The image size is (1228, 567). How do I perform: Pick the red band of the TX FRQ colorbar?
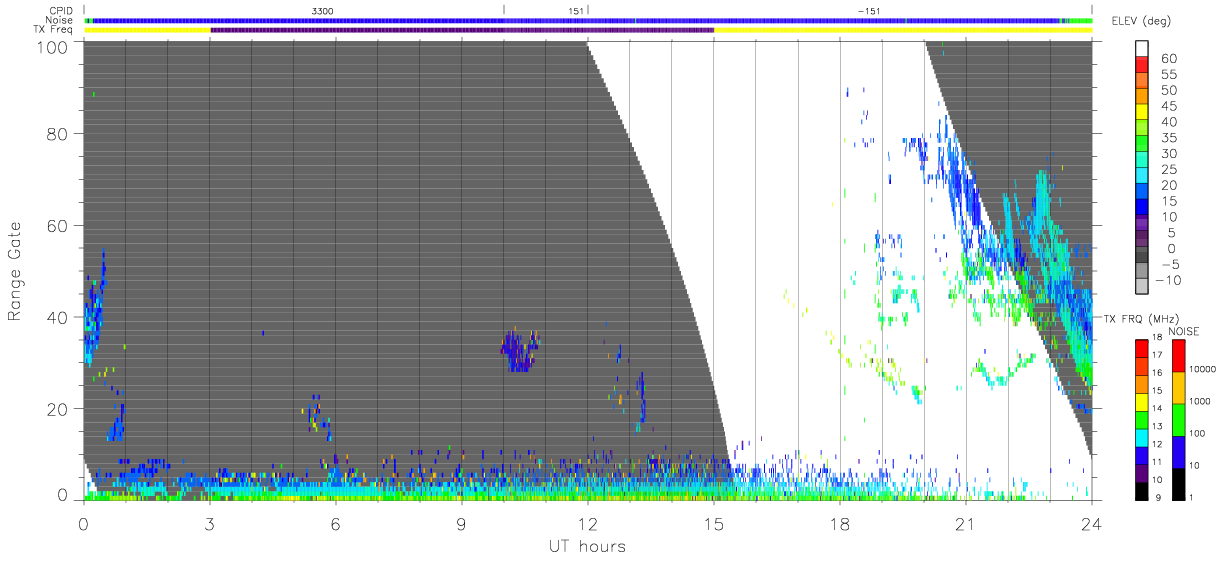[x=1141, y=349]
